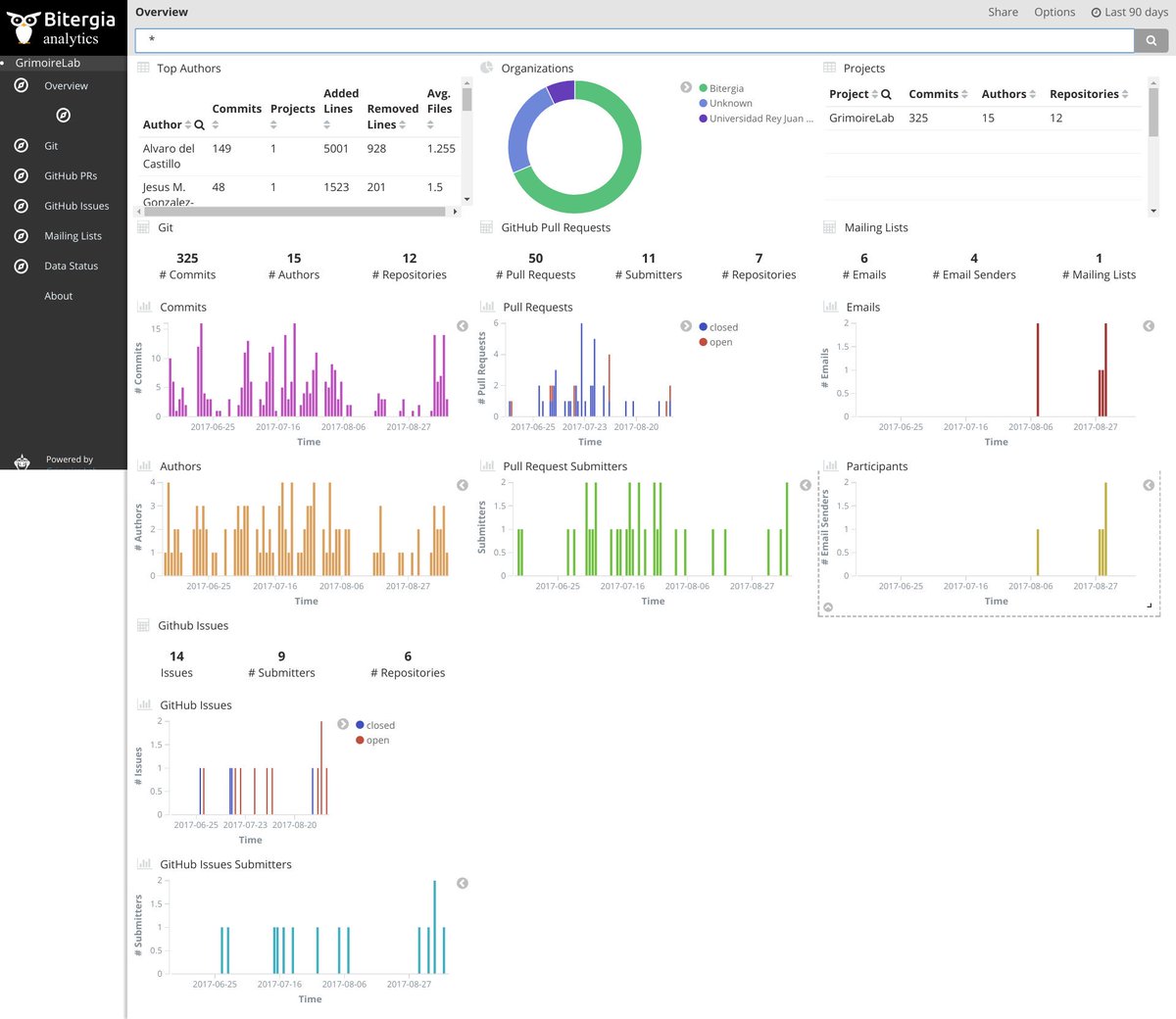Click Share in the top bar
The width and height of the screenshot is (1176, 1019).
click(x=1003, y=13)
